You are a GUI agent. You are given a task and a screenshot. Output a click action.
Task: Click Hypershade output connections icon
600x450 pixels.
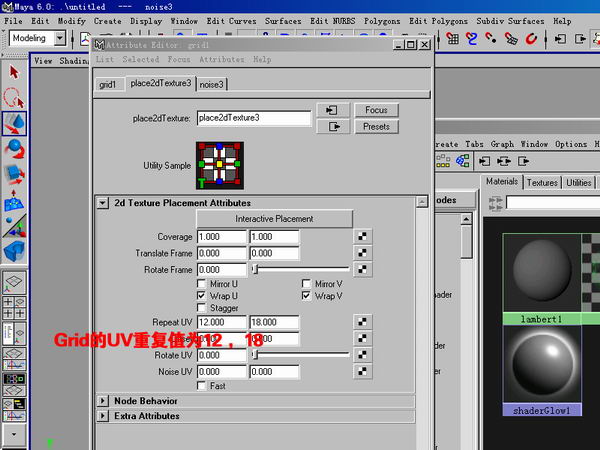523,161
